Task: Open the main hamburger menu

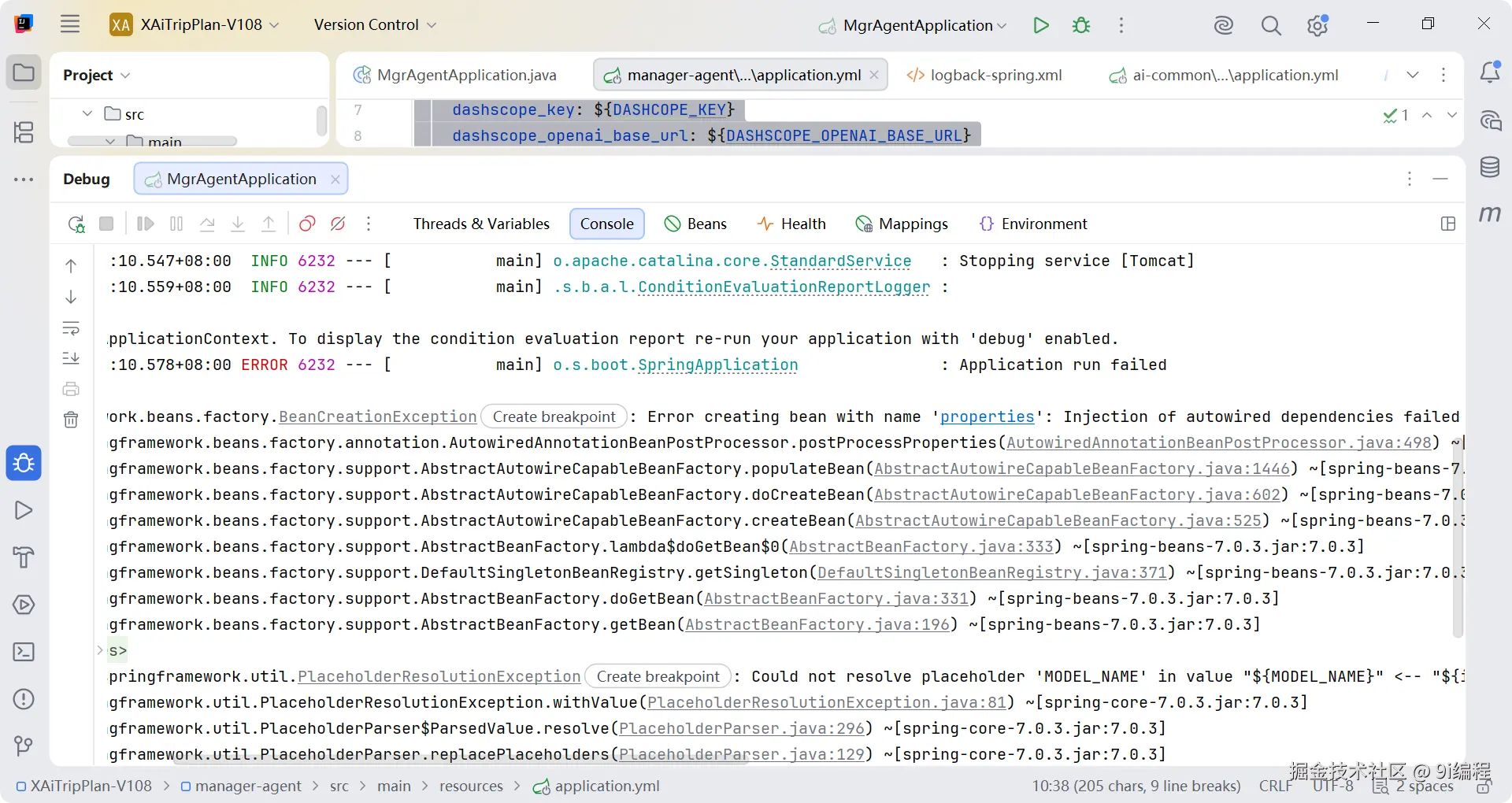Action: click(x=70, y=24)
